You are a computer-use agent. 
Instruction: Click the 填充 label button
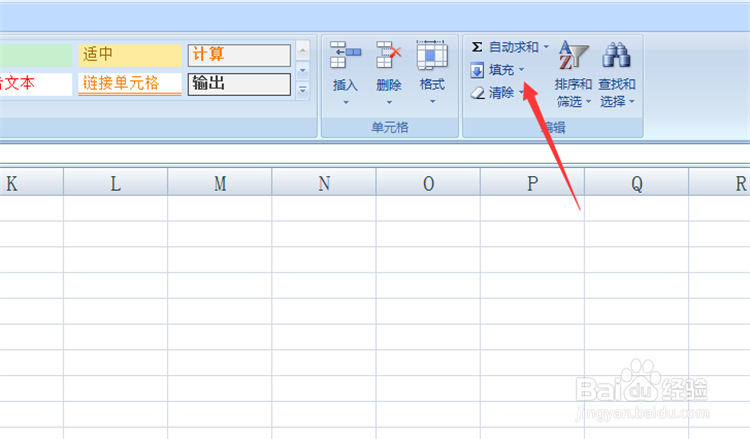[501, 70]
